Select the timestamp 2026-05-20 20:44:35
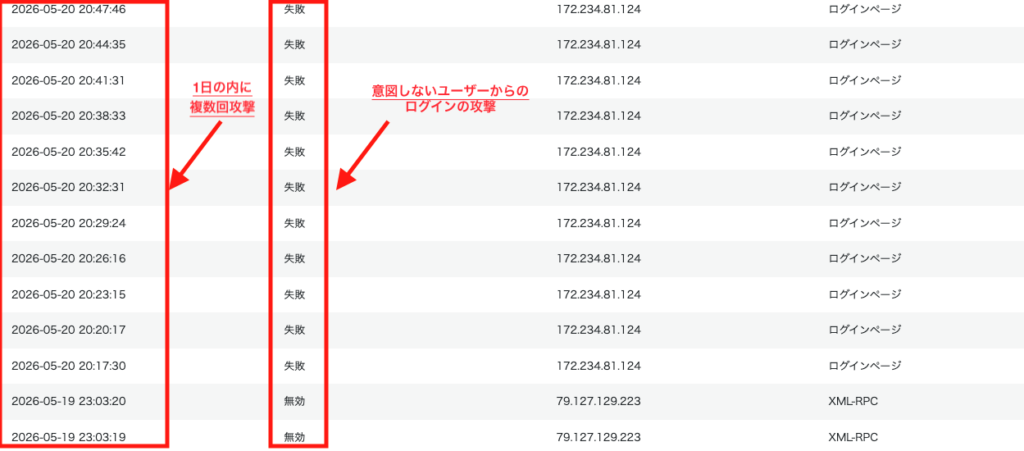This screenshot has height=451, width=1024. click(69, 45)
